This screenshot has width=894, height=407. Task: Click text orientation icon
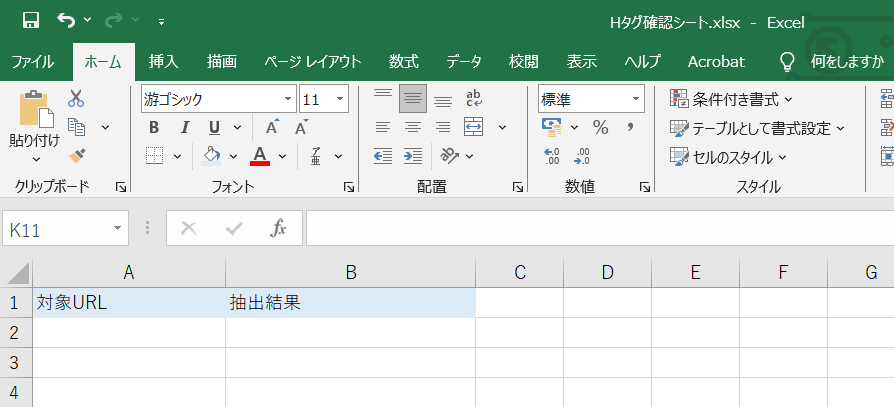pyautogui.click(x=450, y=156)
